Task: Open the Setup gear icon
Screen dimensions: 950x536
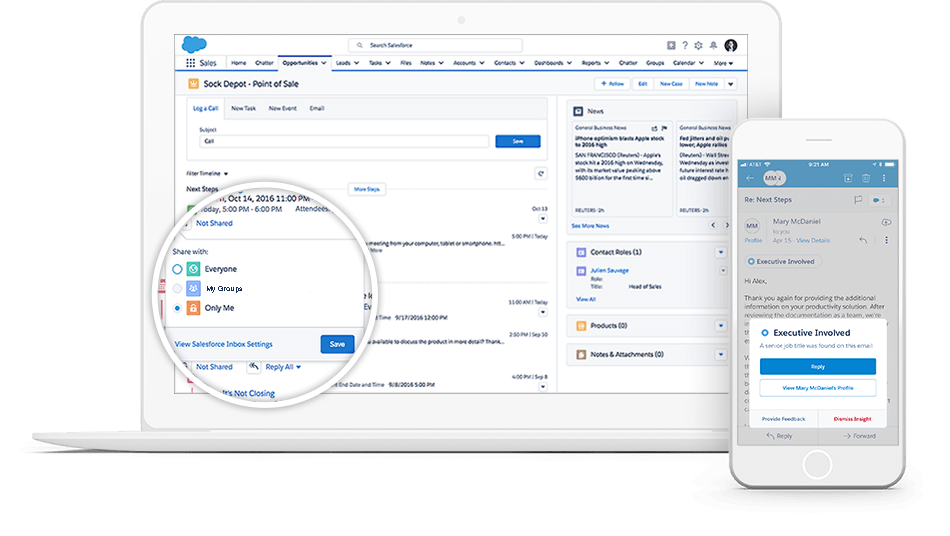Action: coord(699,45)
